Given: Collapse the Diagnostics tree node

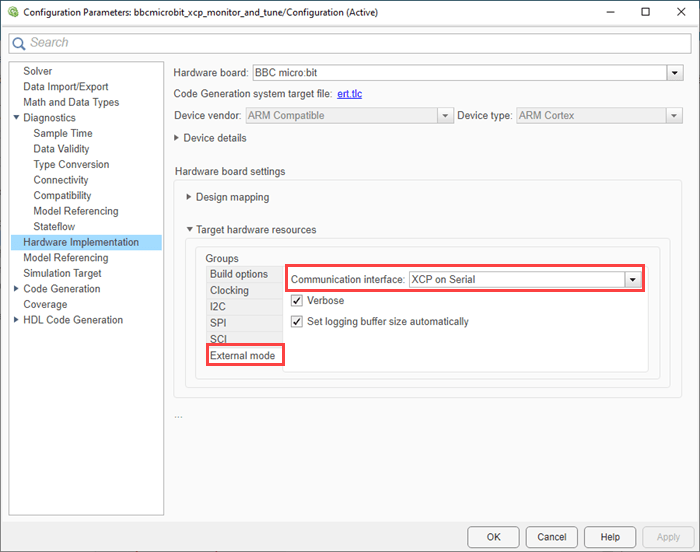Looking at the screenshot, I should [x=17, y=117].
